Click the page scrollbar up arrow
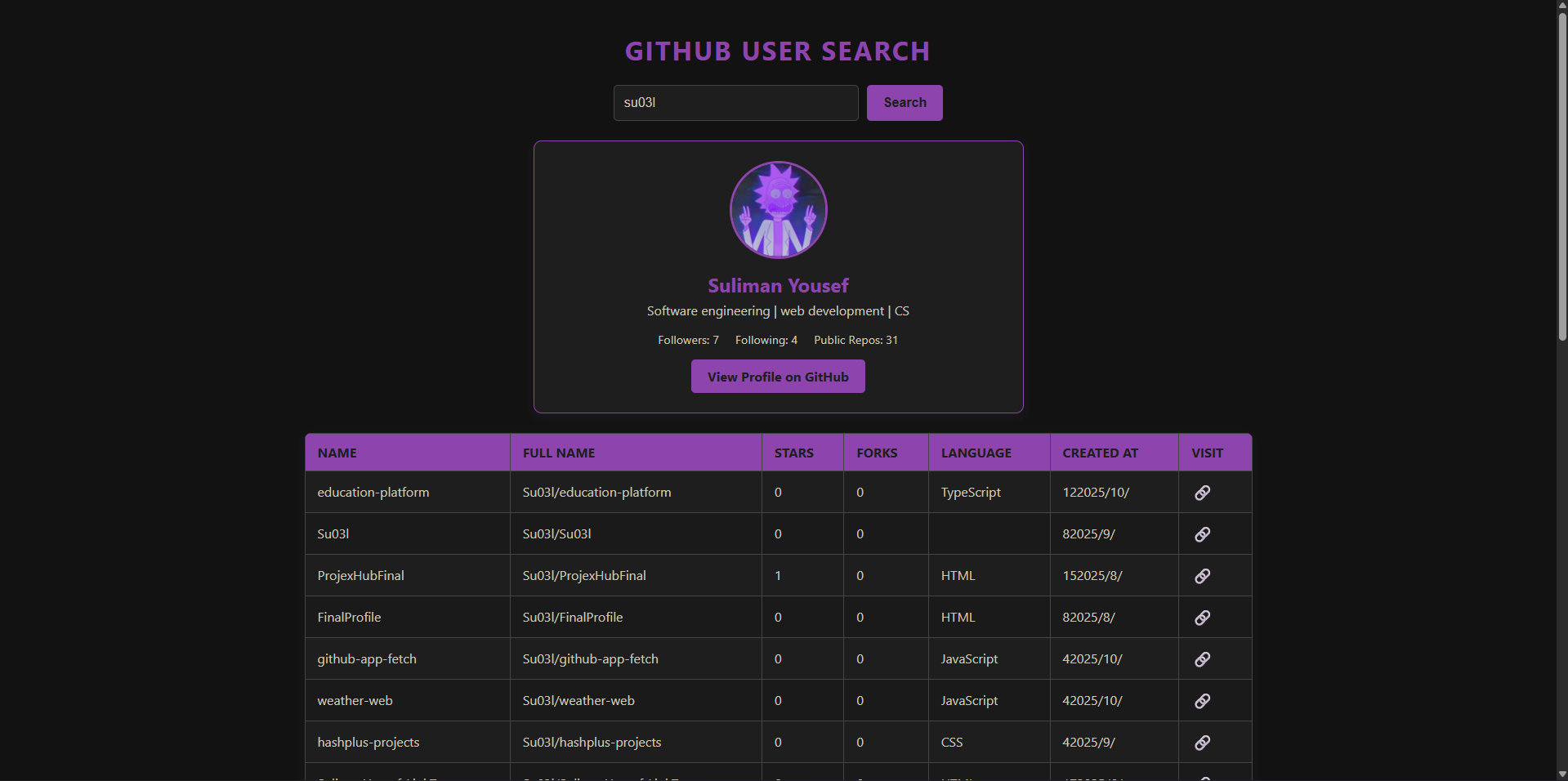 [x=1561, y=7]
